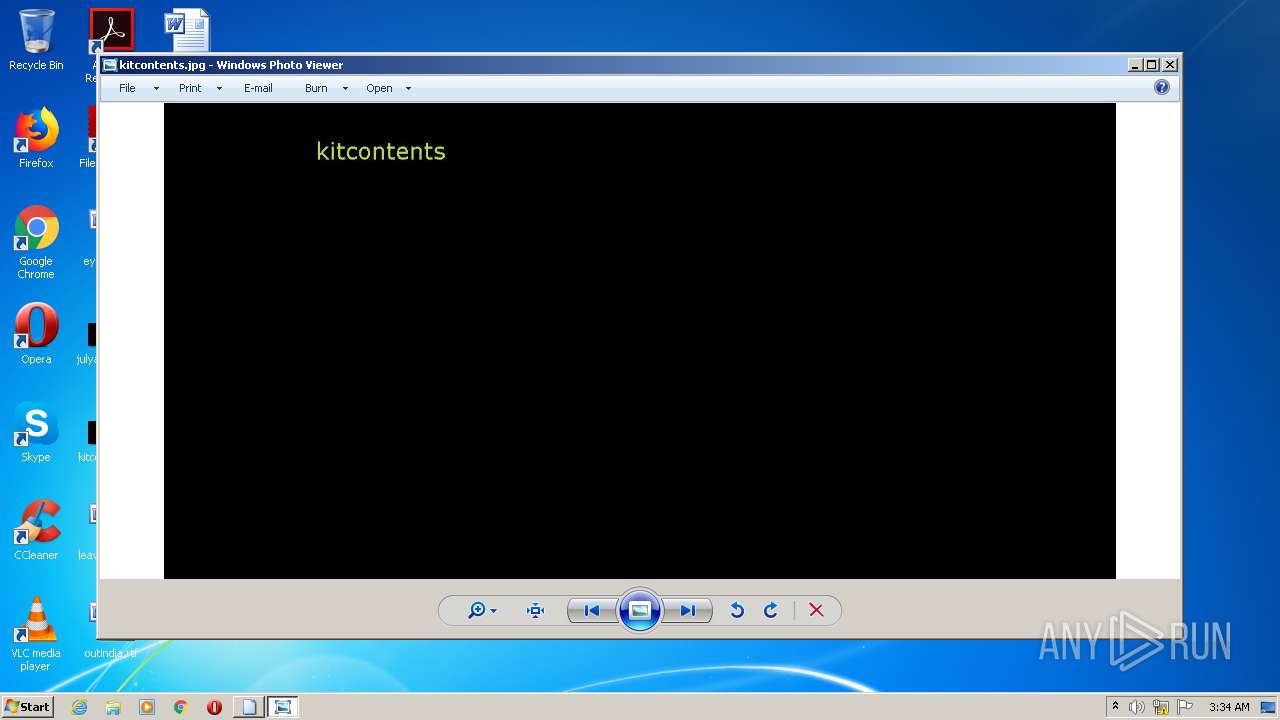Expand the File dropdown arrow
This screenshot has height=720, width=1280.
tap(156, 89)
